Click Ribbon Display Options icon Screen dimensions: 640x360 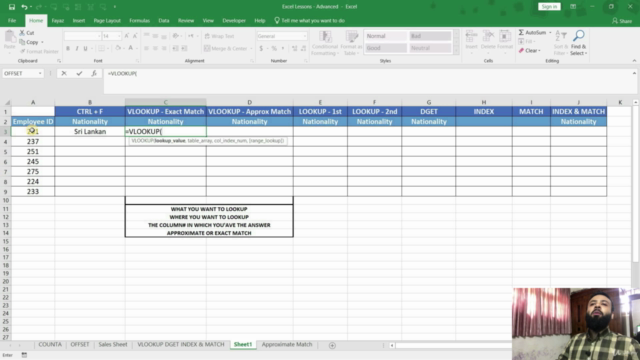[573, 7]
